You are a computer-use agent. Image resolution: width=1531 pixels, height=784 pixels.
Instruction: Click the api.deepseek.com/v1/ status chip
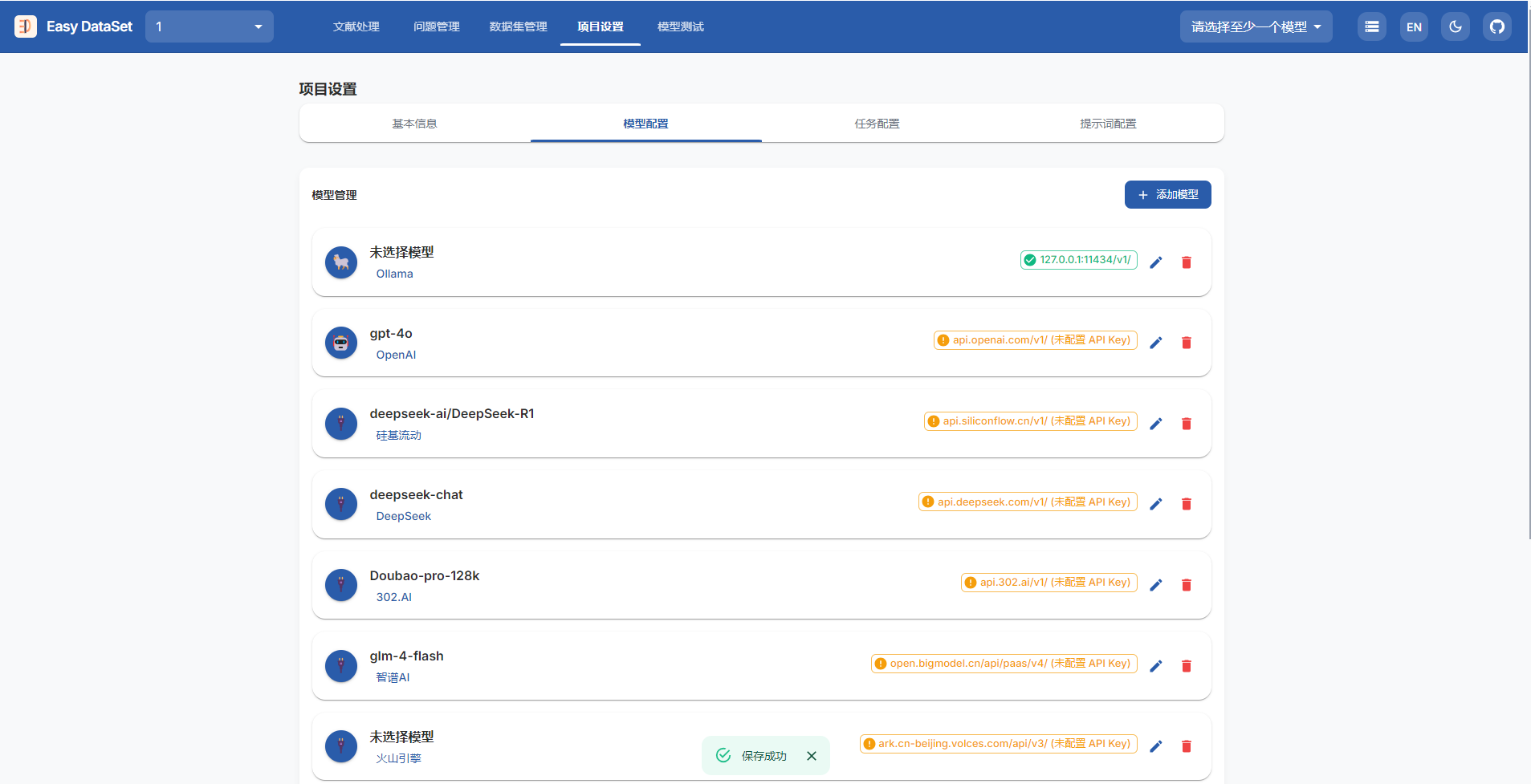pyautogui.click(x=1028, y=502)
